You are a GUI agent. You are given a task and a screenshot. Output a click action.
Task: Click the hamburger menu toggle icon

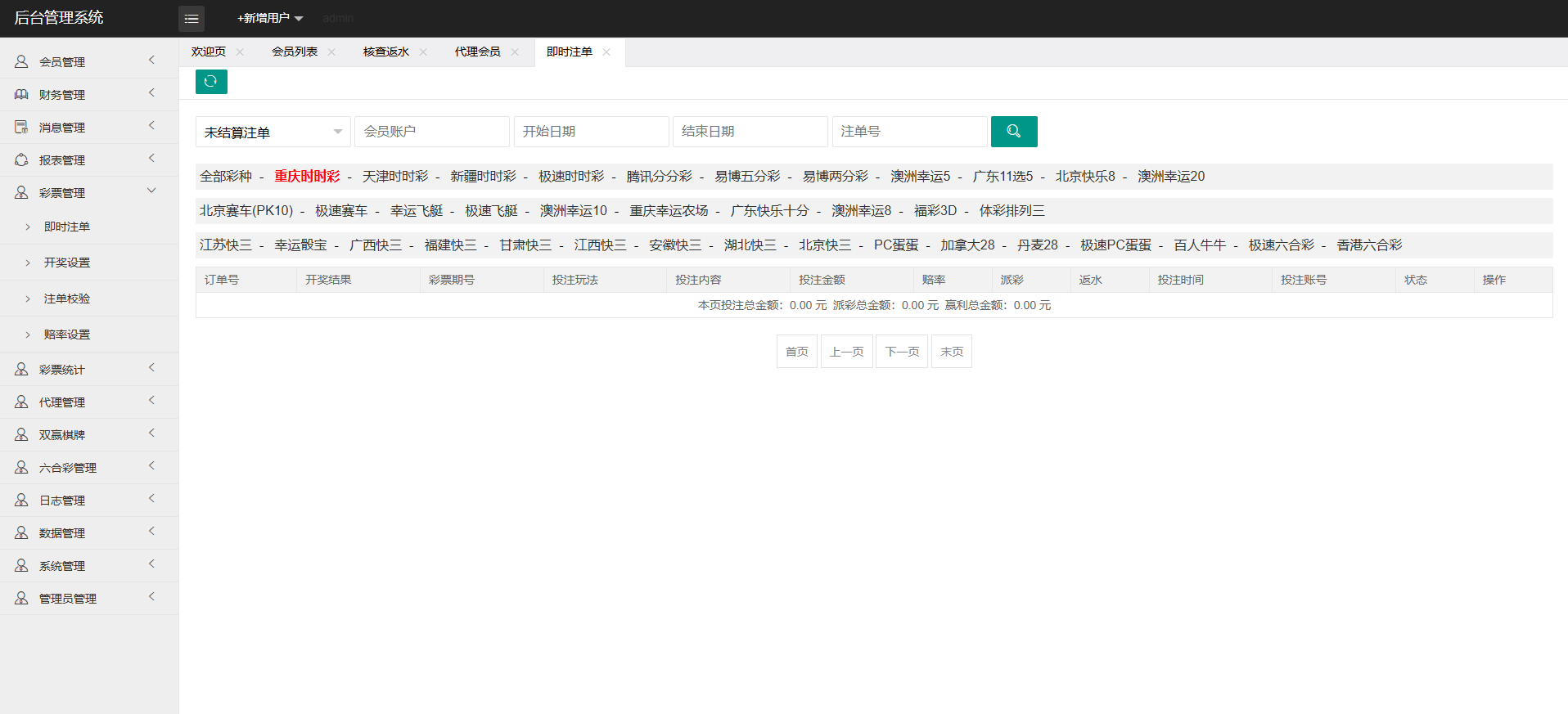[x=191, y=18]
